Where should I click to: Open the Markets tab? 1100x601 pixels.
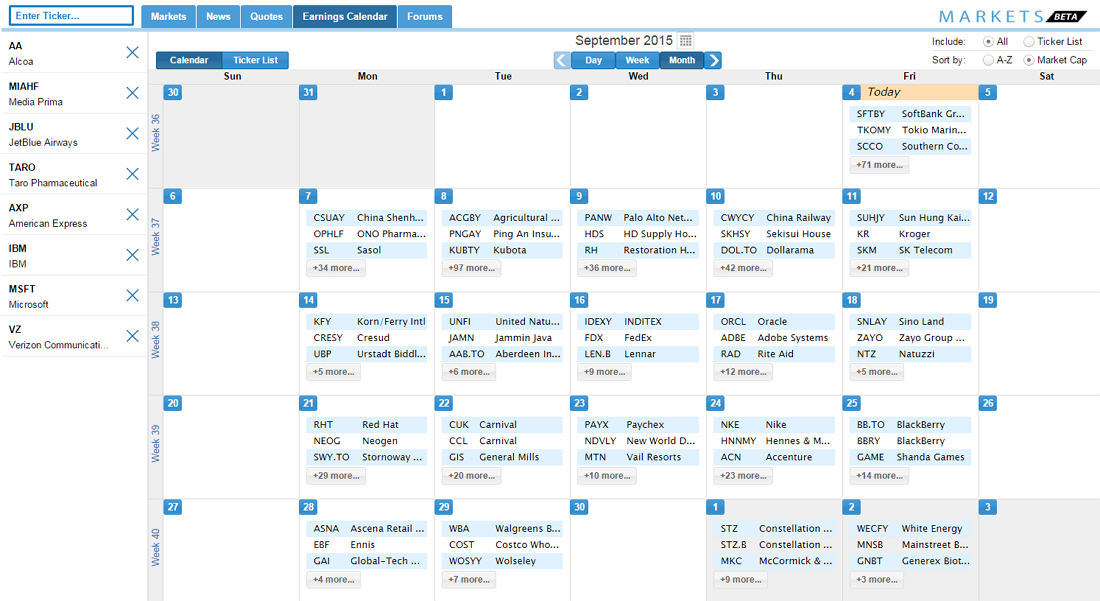coord(168,16)
